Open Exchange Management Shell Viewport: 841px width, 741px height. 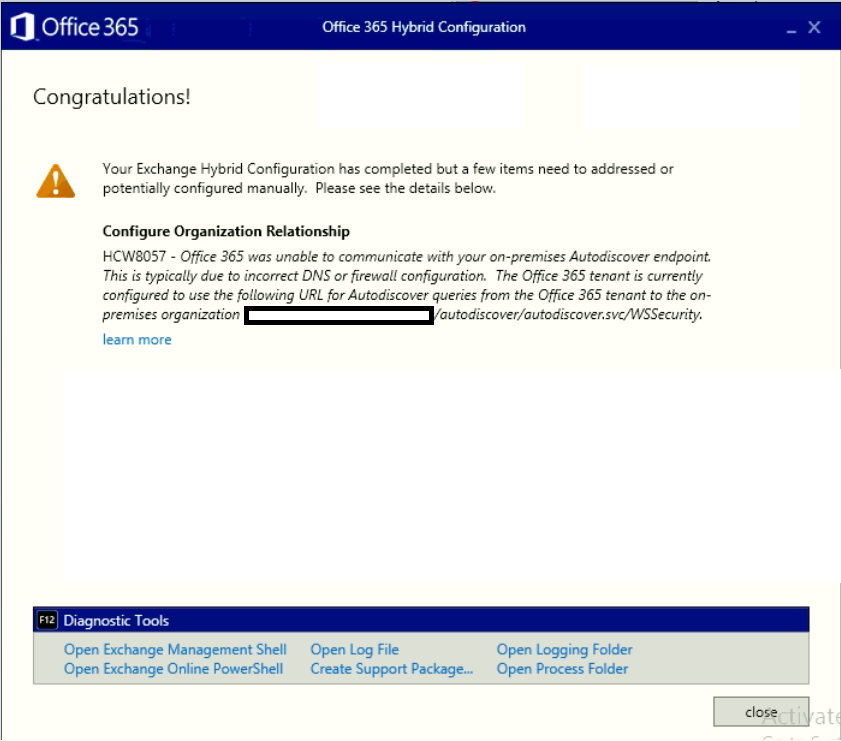pyautogui.click(x=175, y=649)
